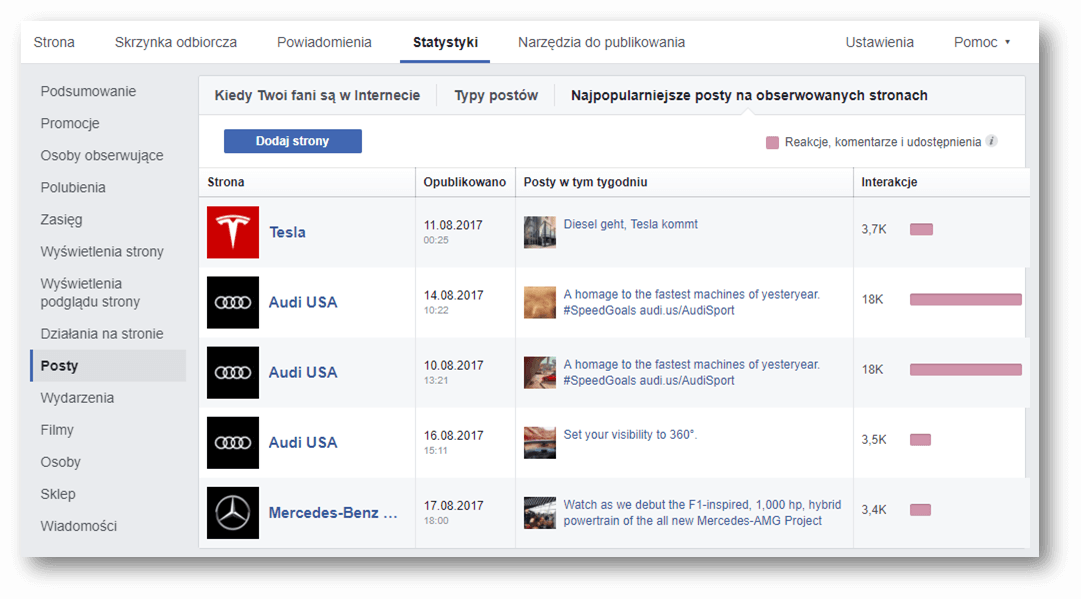The width and height of the screenshot is (1081, 599).
Task: Click the Posty w tym tygodniu header
Action: [585, 182]
